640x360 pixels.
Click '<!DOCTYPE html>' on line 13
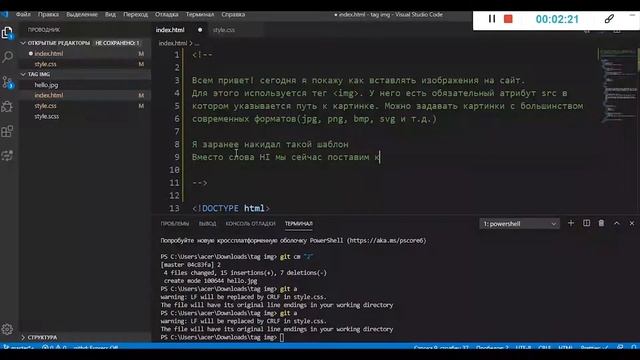coord(231,208)
